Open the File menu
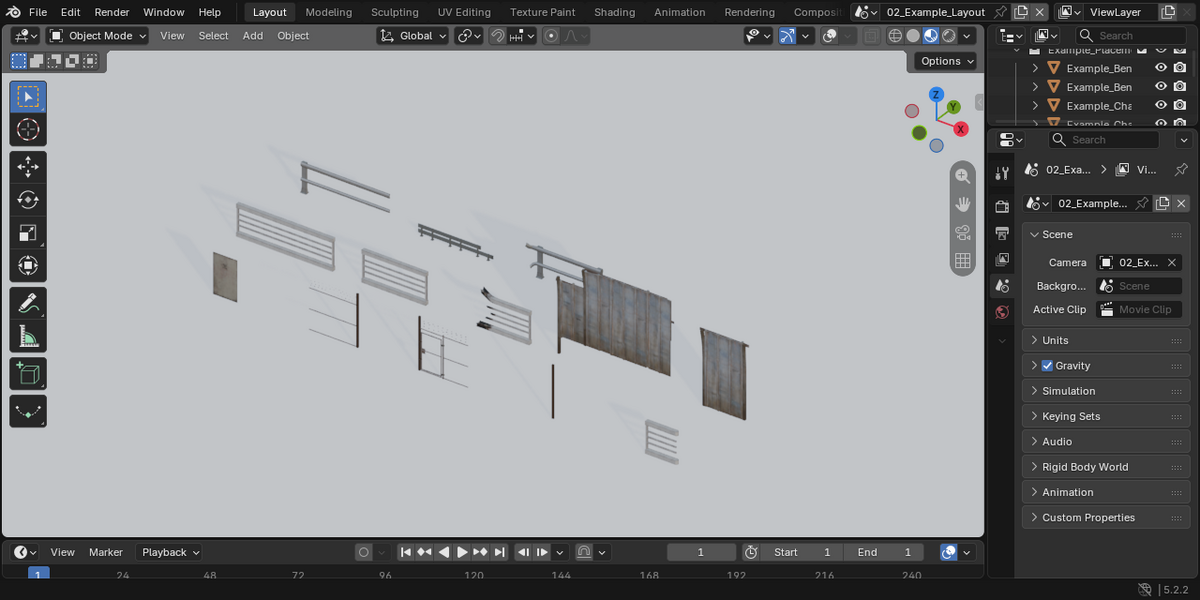 (38, 12)
